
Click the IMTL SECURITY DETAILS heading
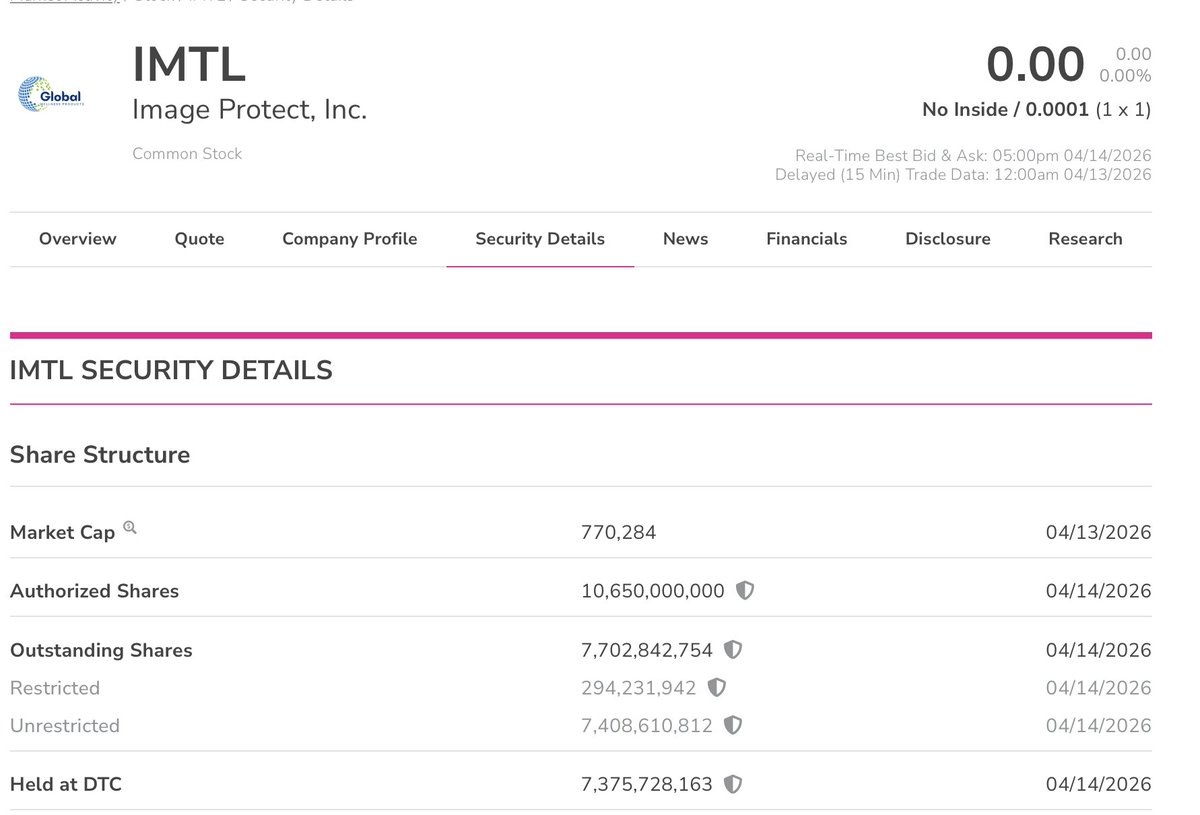pyautogui.click(x=171, y=370)
